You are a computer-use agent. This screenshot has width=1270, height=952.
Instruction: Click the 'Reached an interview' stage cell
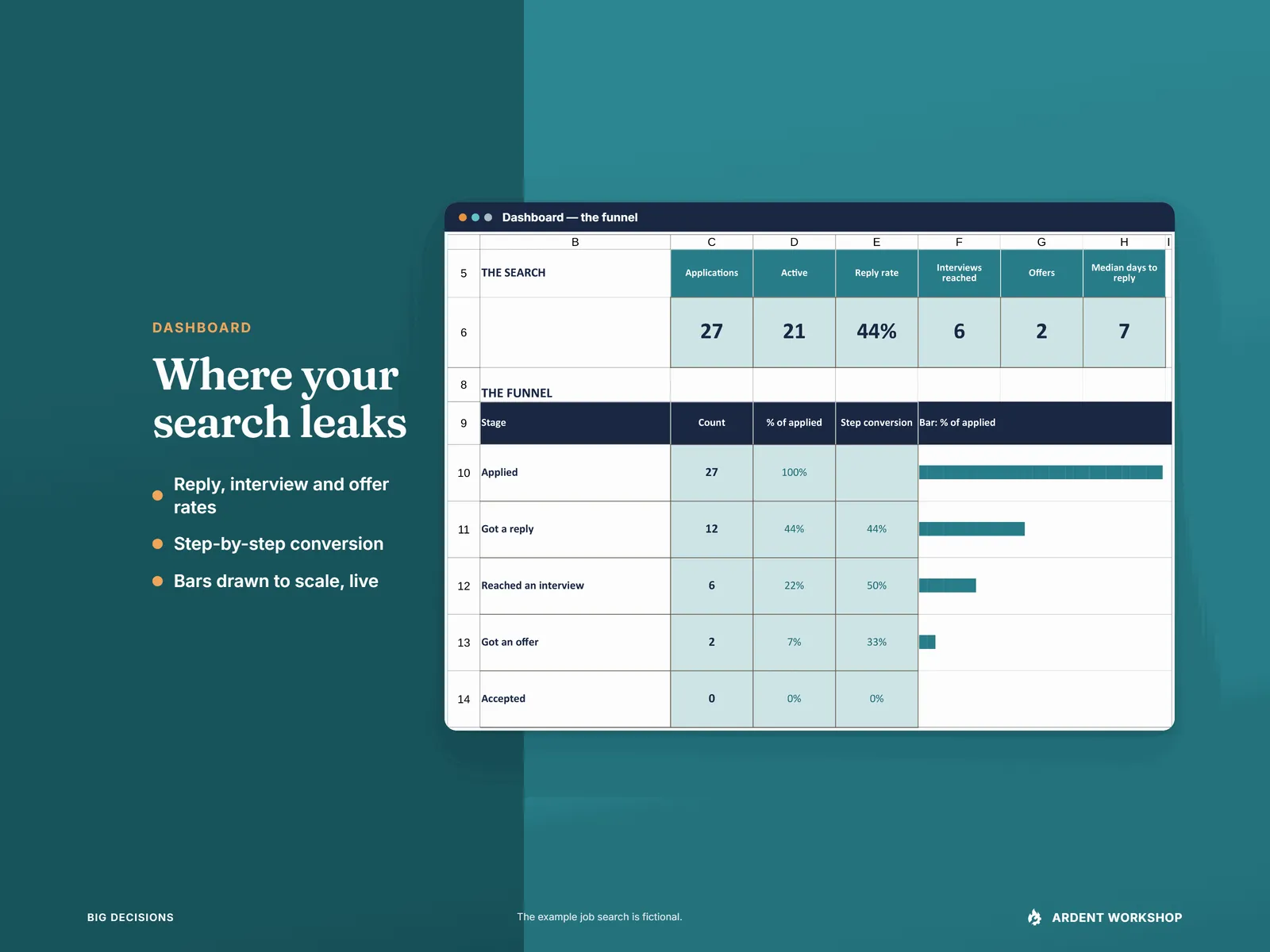pos(575,586)
